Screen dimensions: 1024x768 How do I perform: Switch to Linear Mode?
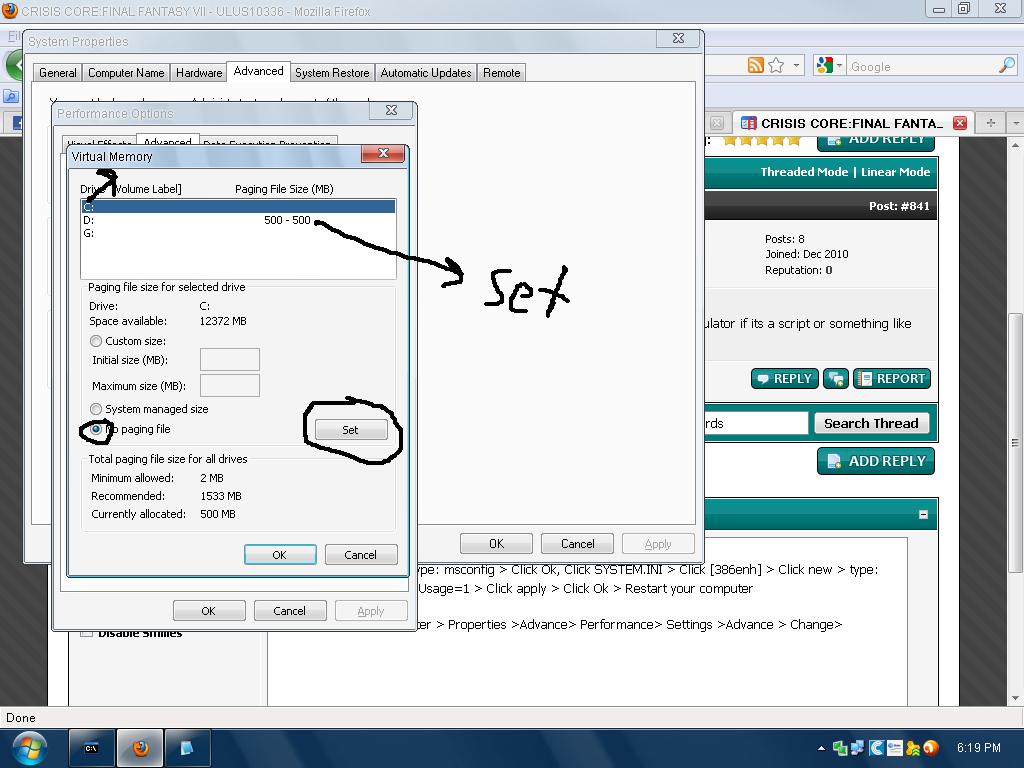895,172
